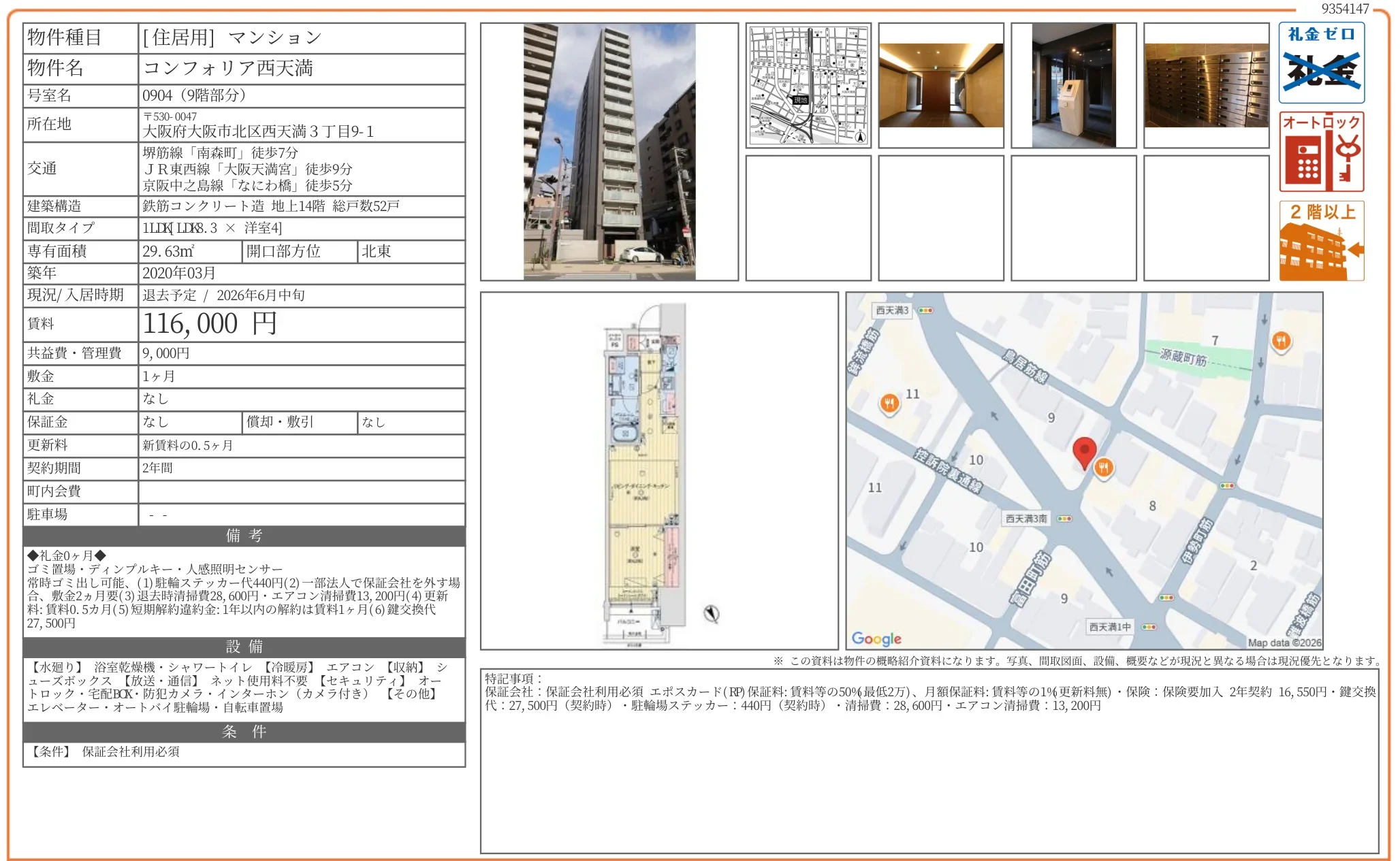
Task: Click the 備考 section header
Action: coord(244,536)
